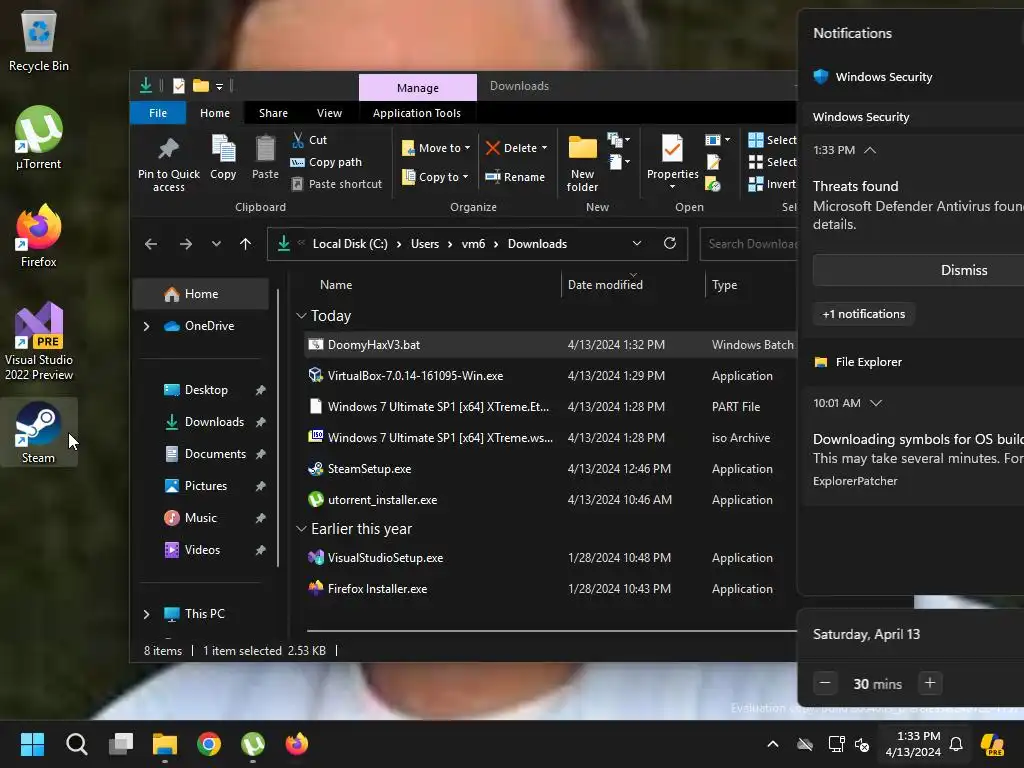This screenshot has height=768, width=1024.
Task: Open taskbar Search
Action: tap(76, 744)
